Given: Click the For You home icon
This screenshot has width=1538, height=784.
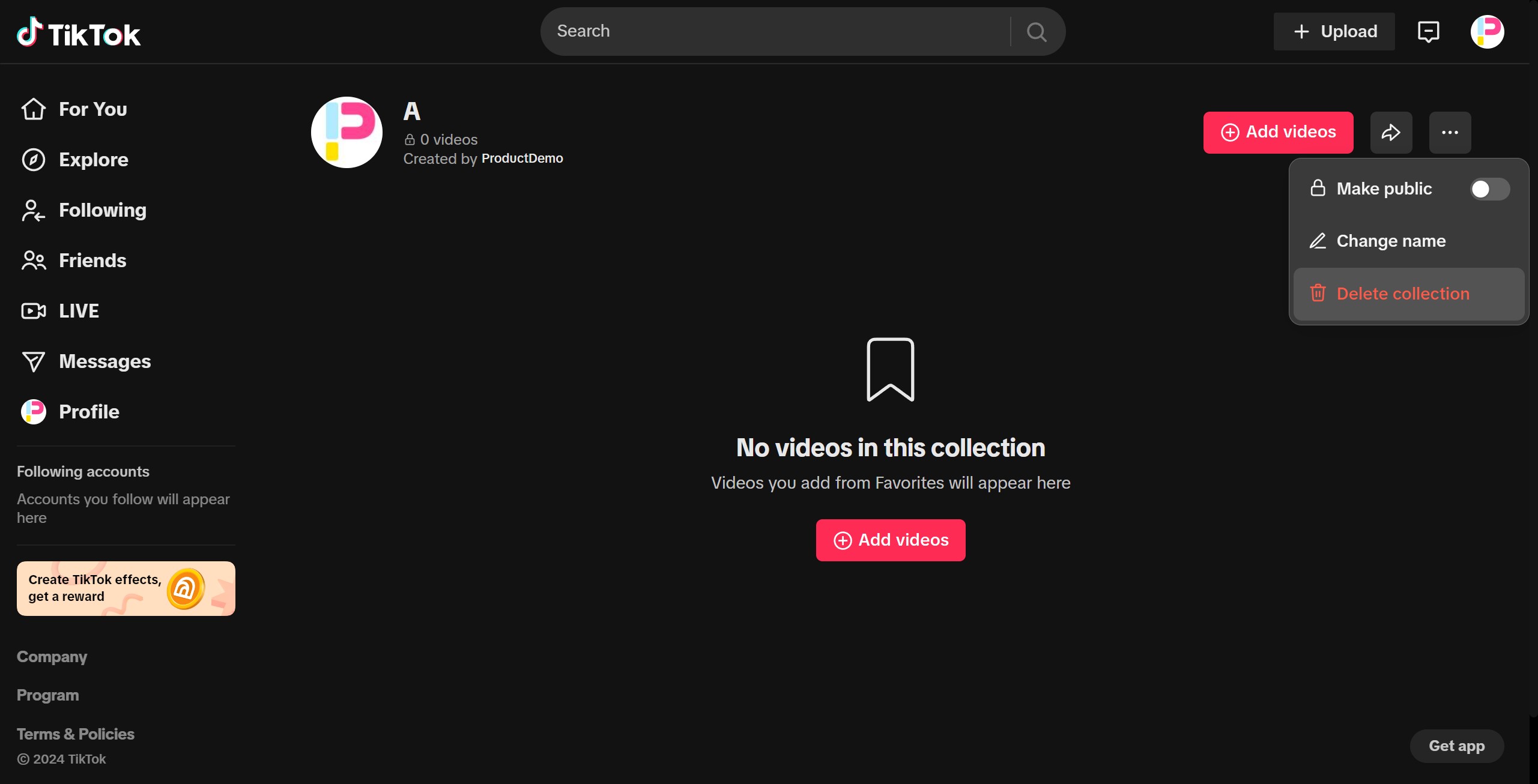Looking at the screenshot, I should coord(34,109).
